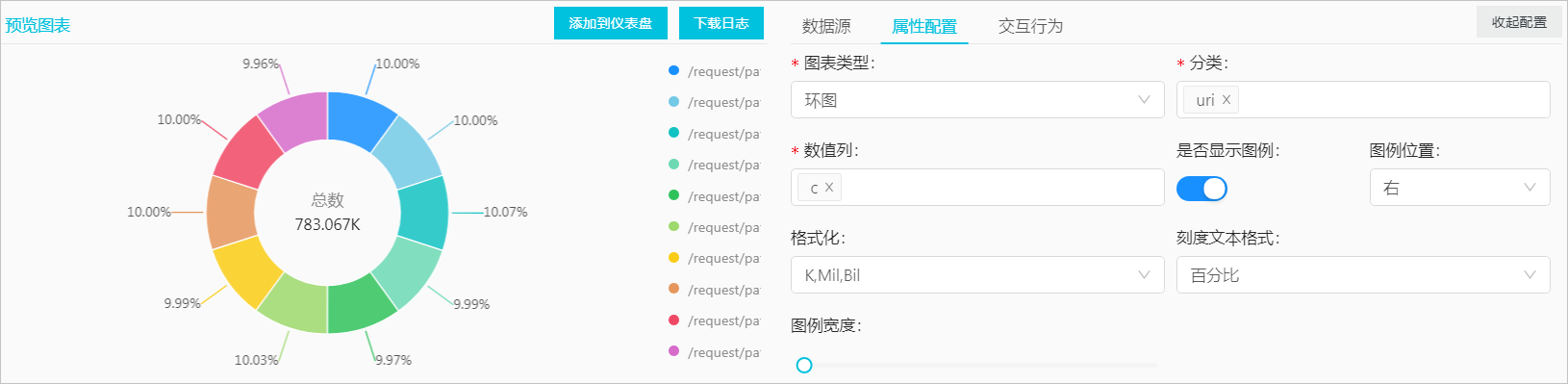Image resolution: width=1568 pixels, height=384 pixels.
Task: Remove the uri tag from 分类 field
Action: (1227, 99)
